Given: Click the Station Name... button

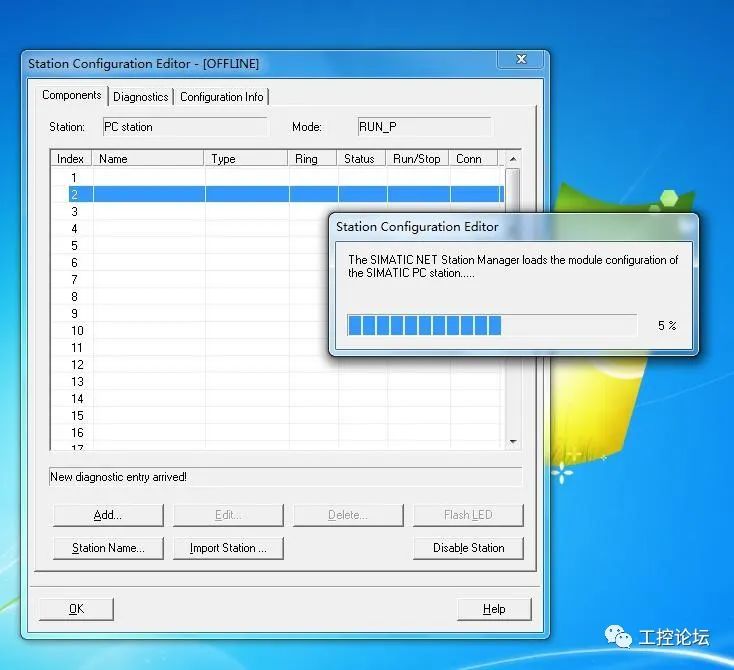Looking at the screenshot, I should click(x=108, y=548).
